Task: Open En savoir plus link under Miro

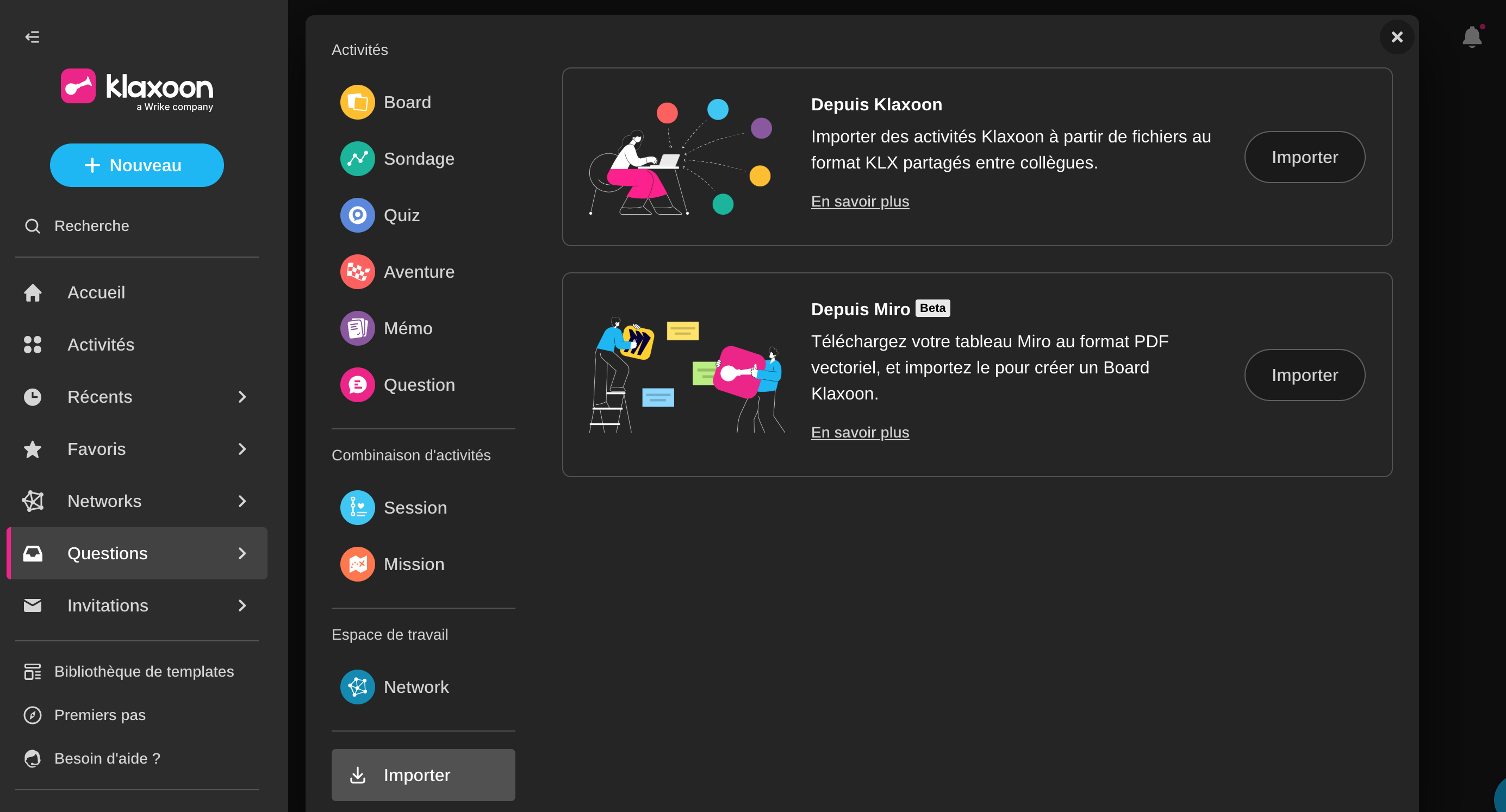Action: click(860, 432)
